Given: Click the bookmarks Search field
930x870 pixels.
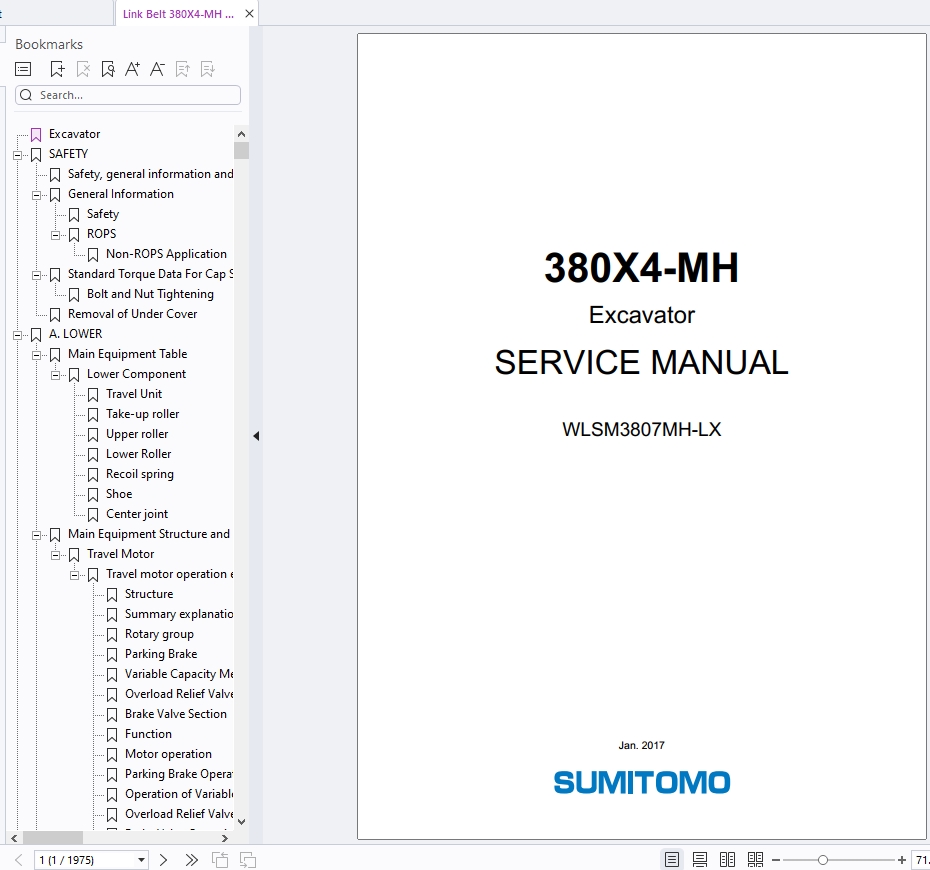Looking at the screenshot, I should 128,95.
